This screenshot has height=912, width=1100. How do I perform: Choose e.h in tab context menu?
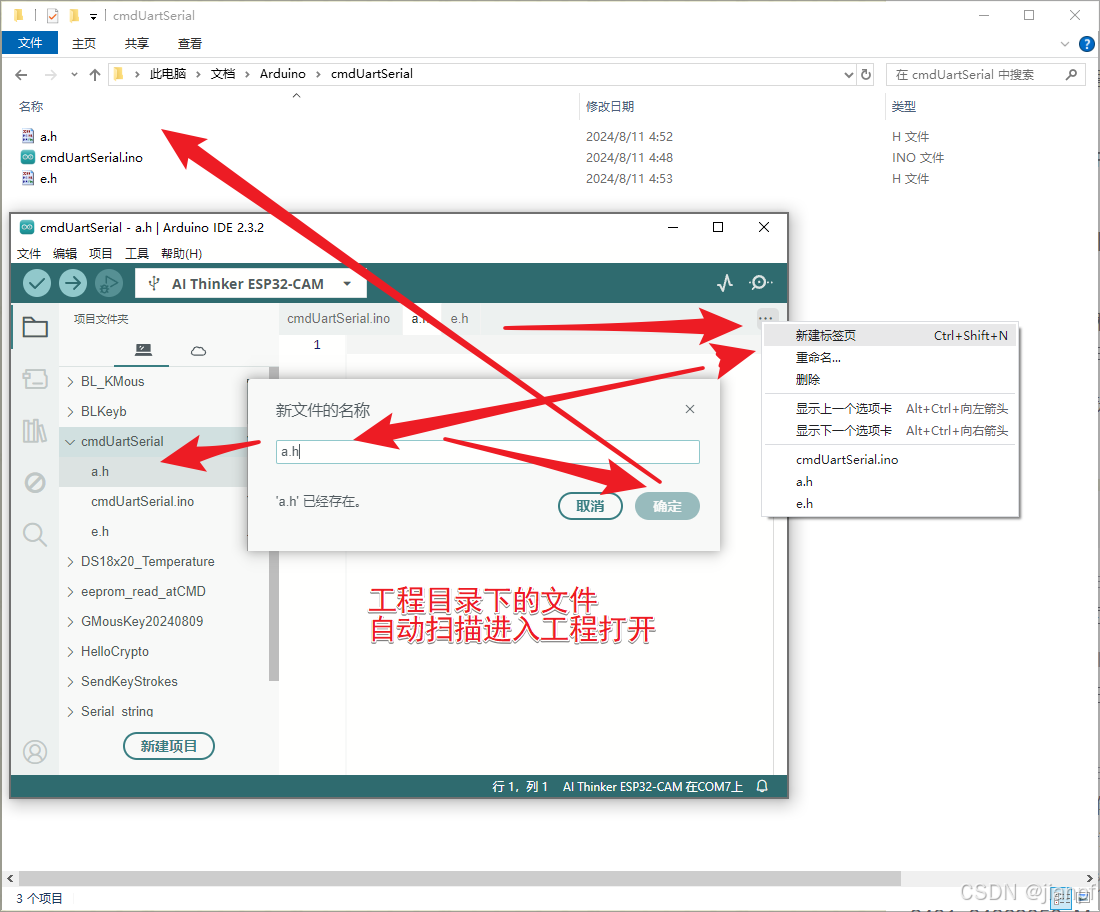point(890,504)
